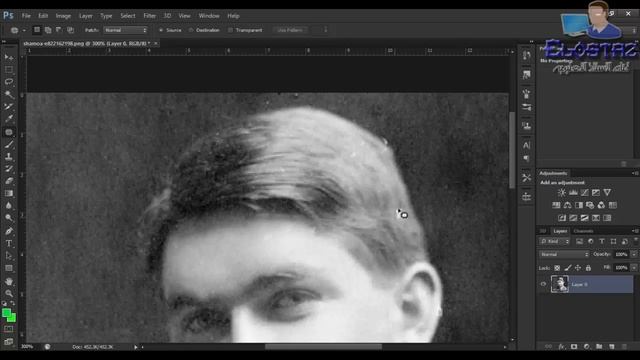Select the Lasso tool
The width and height of the screenshot is (640, 360).
[x=9, y=82]
